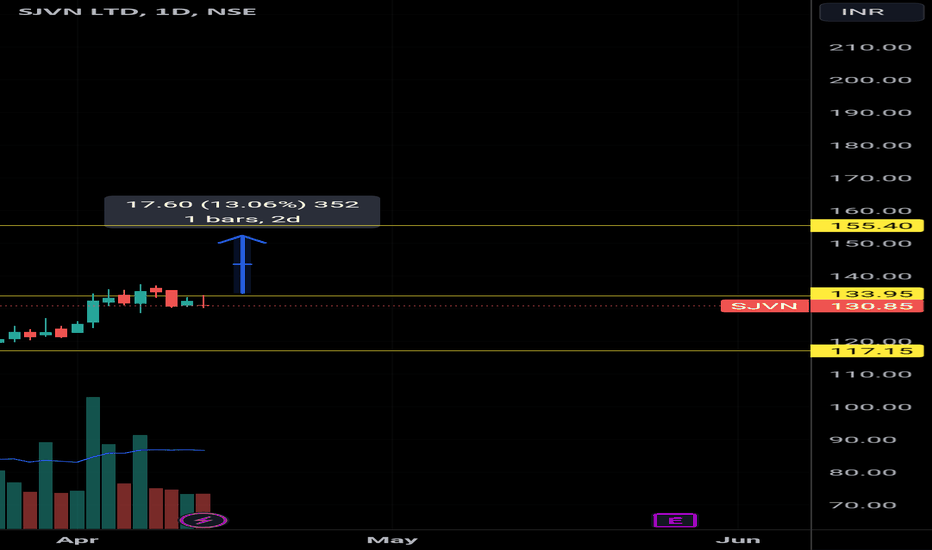This screenshot has width=932, height=550.
Task: Click the 100.00 price axis label
Action: click(x=870, y=407)
